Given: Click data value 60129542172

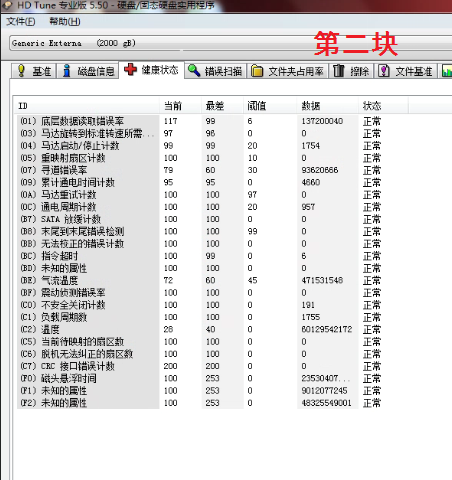Looking at the screenshot, I should pos(327,329).
